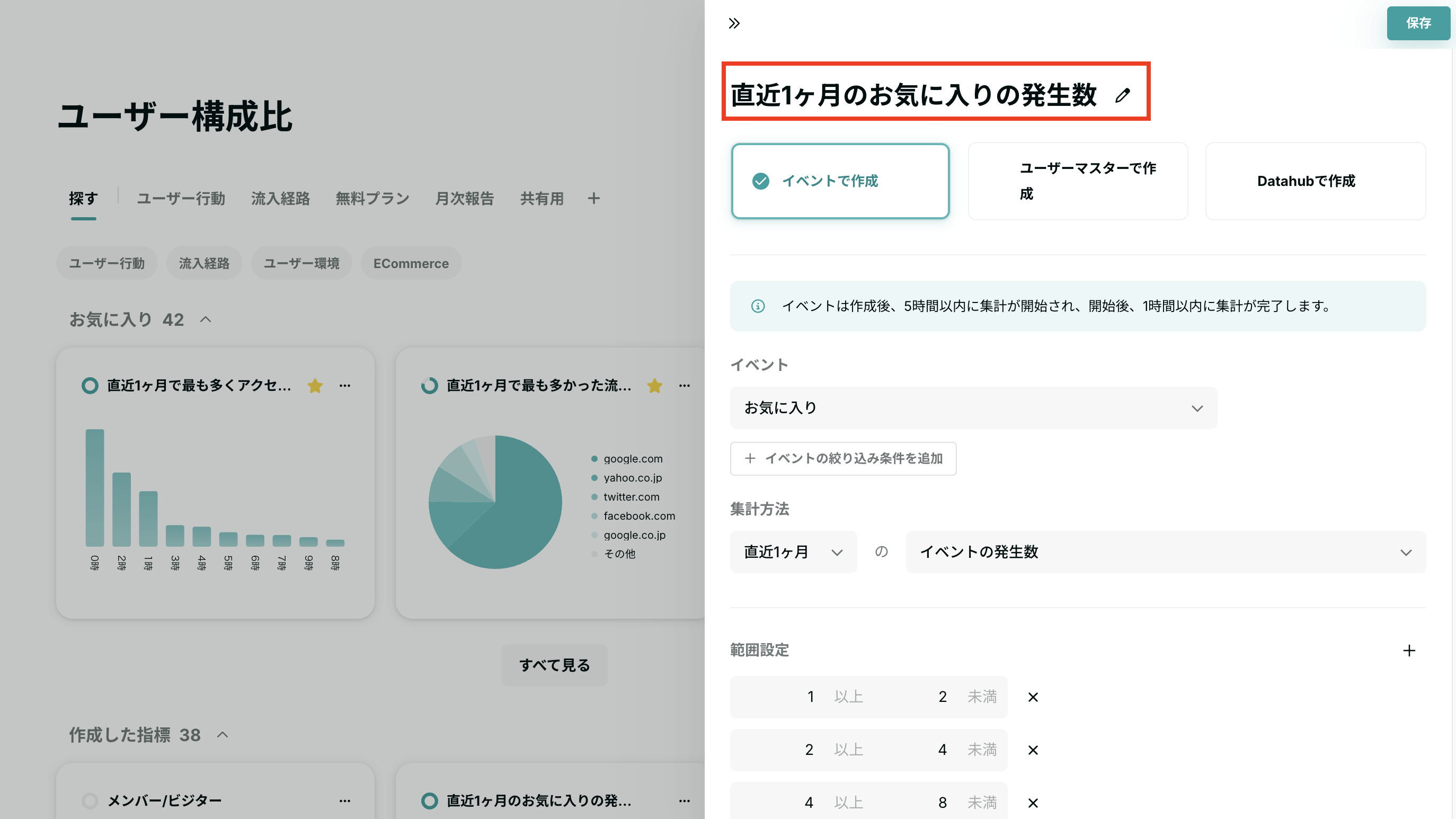
Task: Add a new tab with plus icon
Action: (593, 198)
